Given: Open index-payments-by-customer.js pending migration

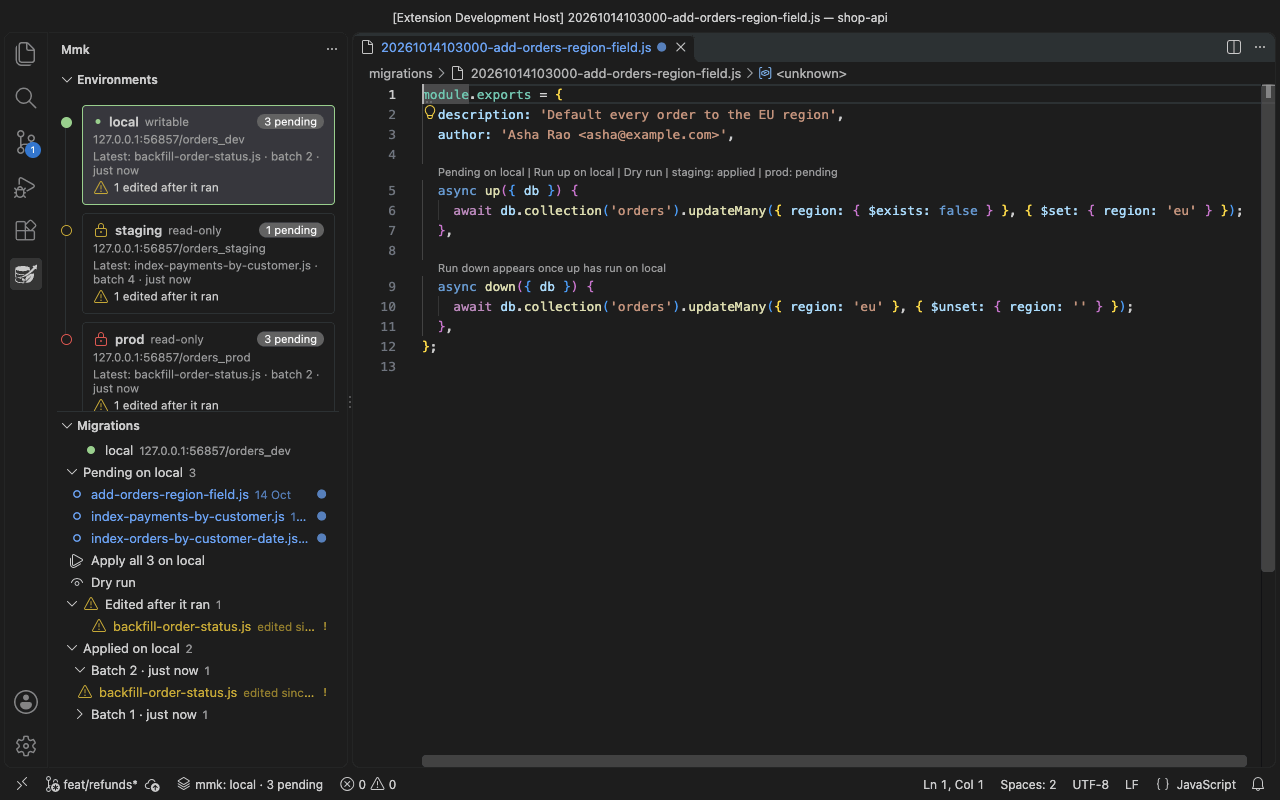Looking at the screenshot, I should (188, 517).
